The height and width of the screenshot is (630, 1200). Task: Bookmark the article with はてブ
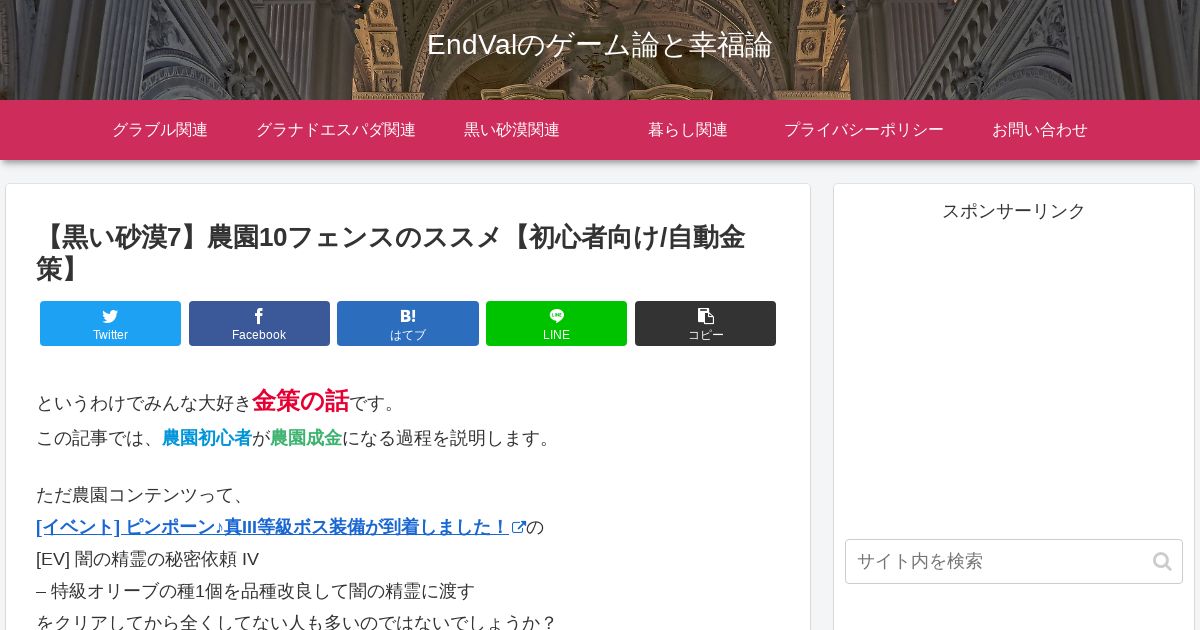pyautogui.click(x=408, y=323)
